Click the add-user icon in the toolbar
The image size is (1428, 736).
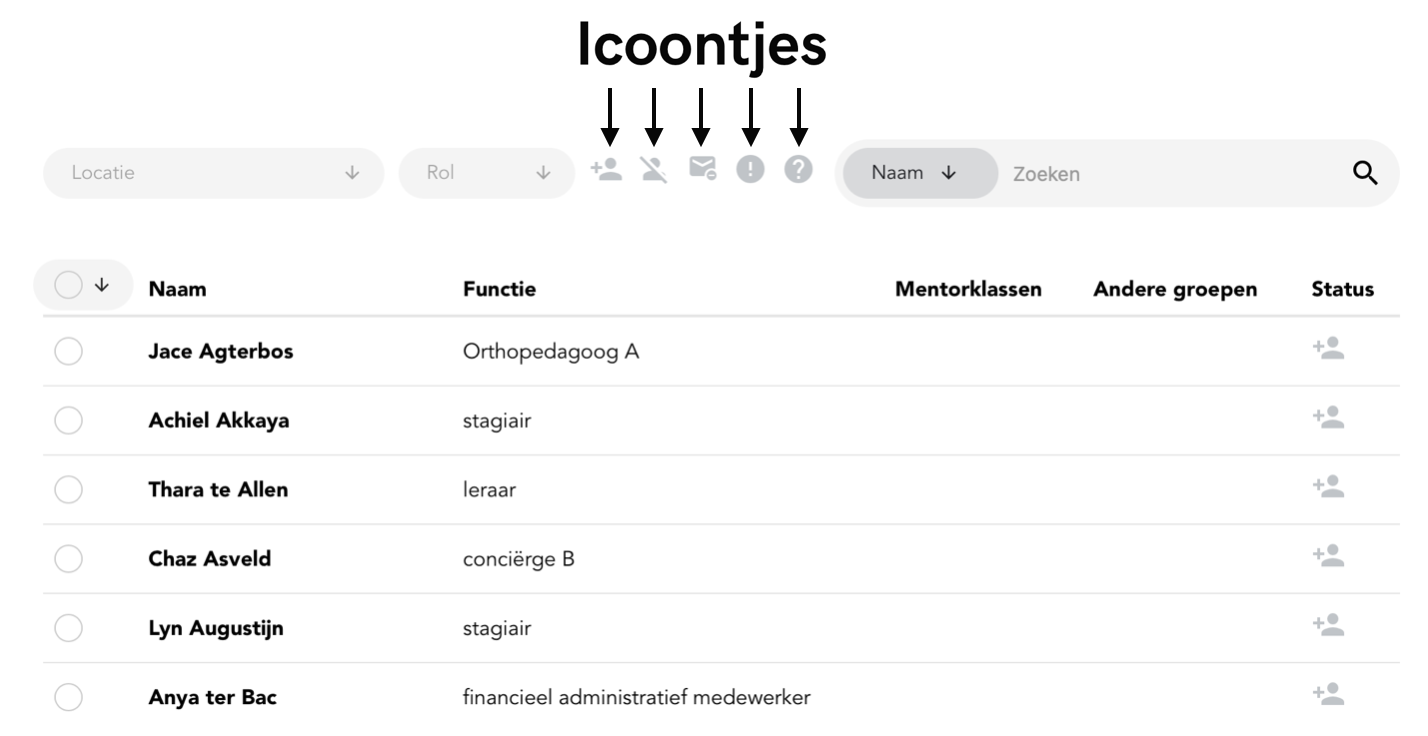click(x=606, y=170)
